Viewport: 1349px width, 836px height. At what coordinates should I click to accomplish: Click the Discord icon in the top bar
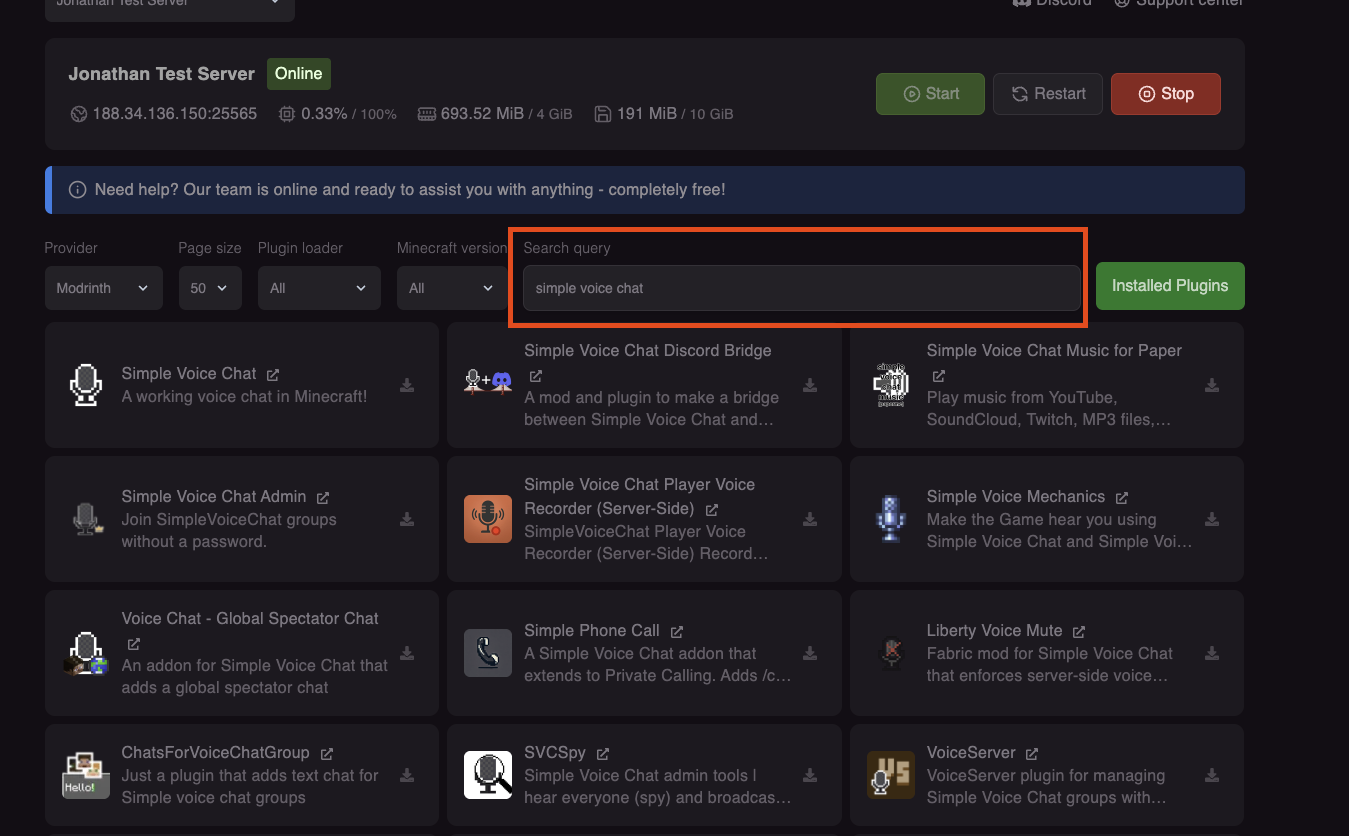point(1021,4)
